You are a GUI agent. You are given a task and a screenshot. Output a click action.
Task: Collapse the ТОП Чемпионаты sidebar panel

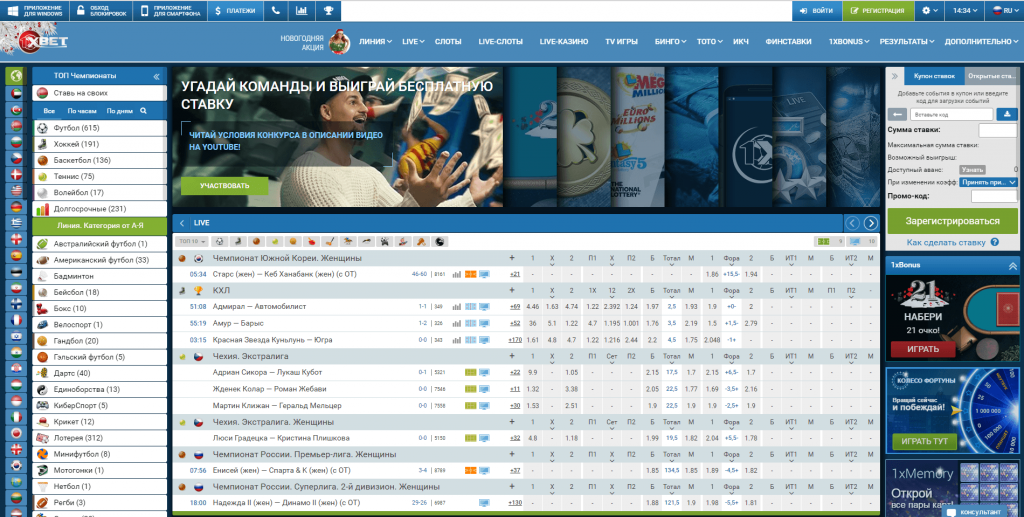[156, 76]
